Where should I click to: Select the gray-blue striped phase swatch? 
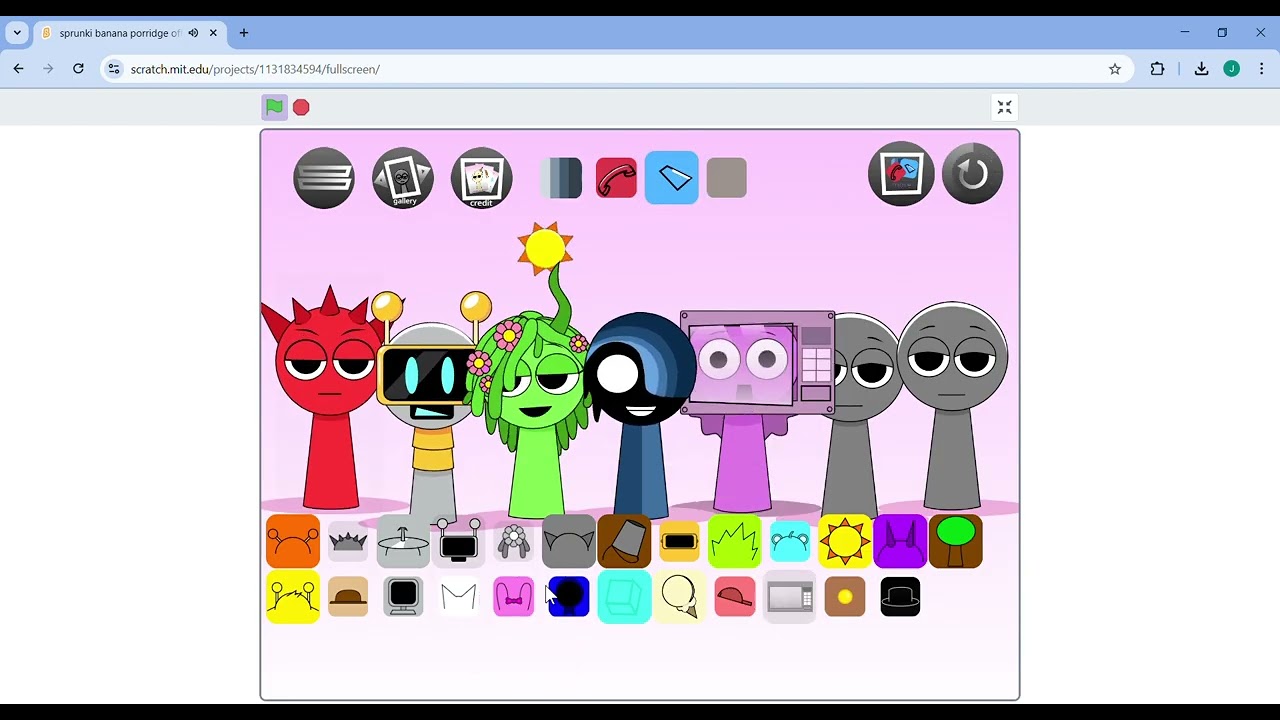561,178
